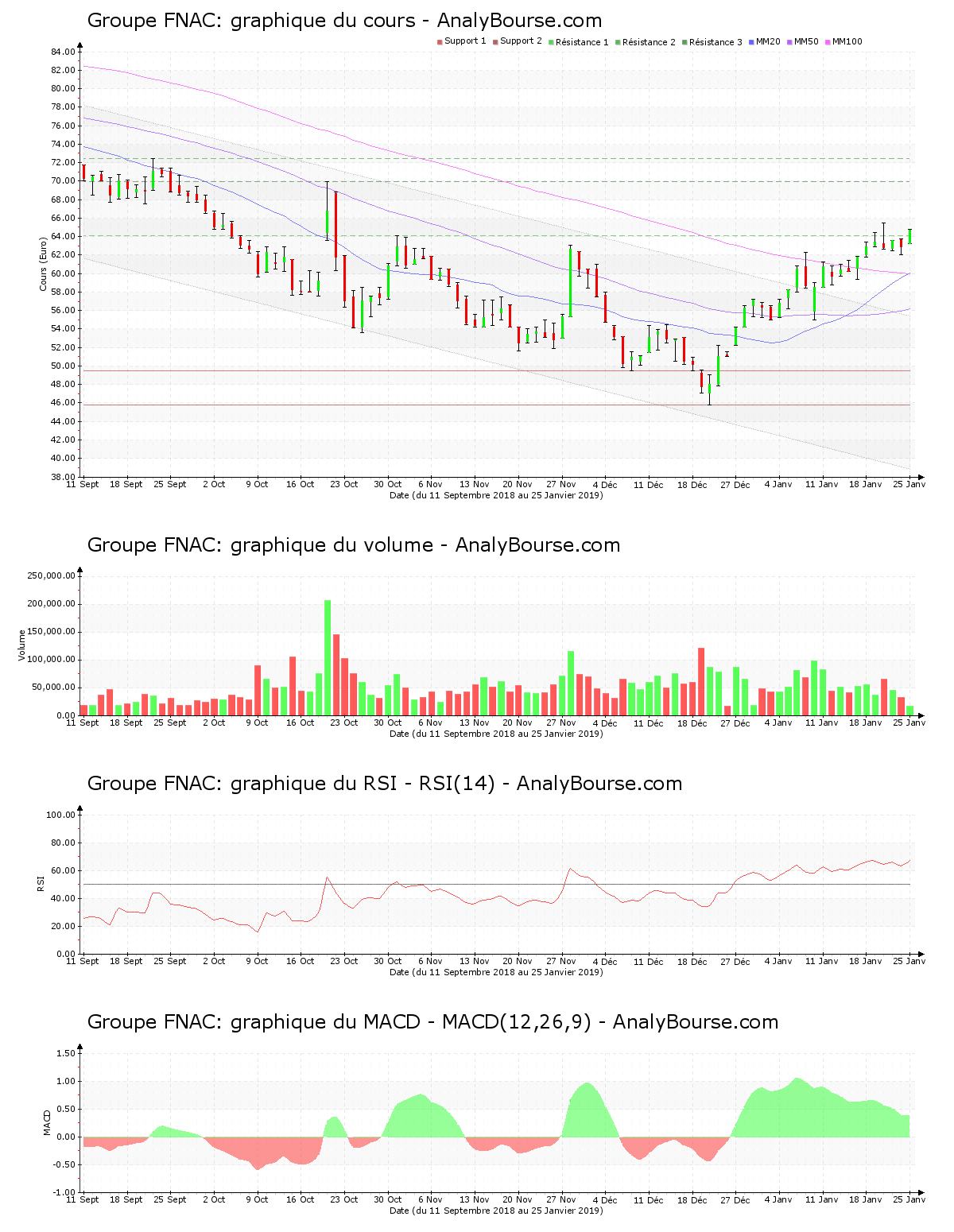Click the date range caption under the price chart
The height and width of the screenshot is (1232, 954).
click(496, 495)
